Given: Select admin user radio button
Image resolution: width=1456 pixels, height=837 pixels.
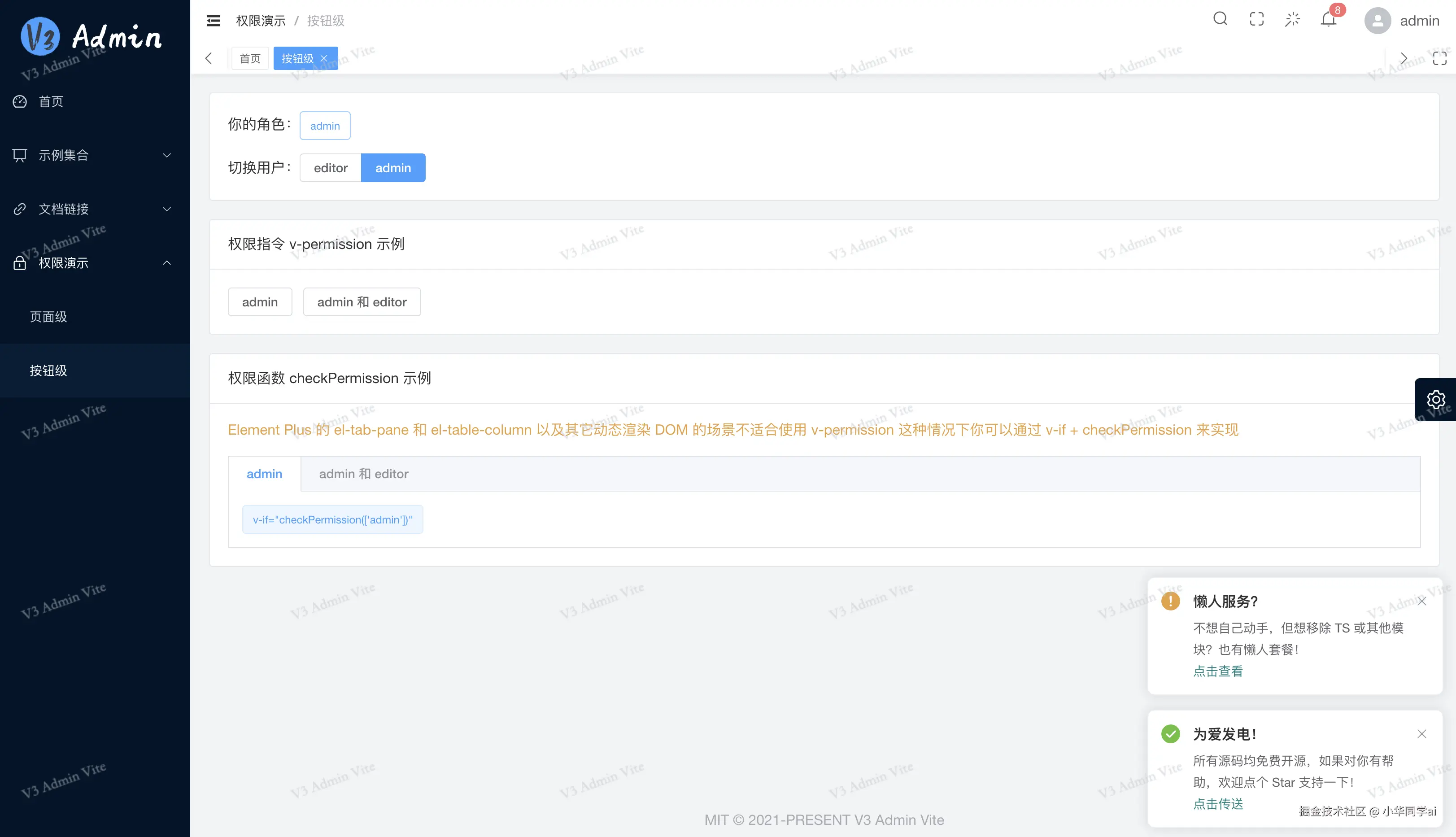Looking at the screenshot, I should 393,168.
